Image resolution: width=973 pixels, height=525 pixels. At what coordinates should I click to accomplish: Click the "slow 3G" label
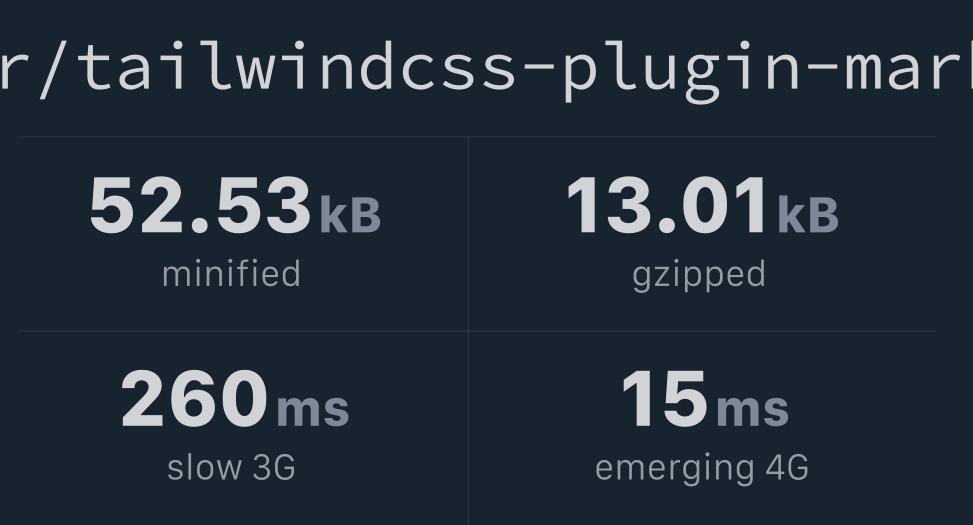(231, 468)
